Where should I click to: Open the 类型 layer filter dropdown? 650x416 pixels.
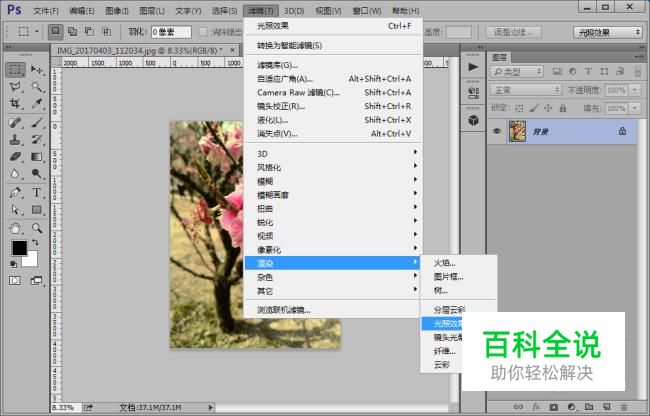tap(517, 72)
